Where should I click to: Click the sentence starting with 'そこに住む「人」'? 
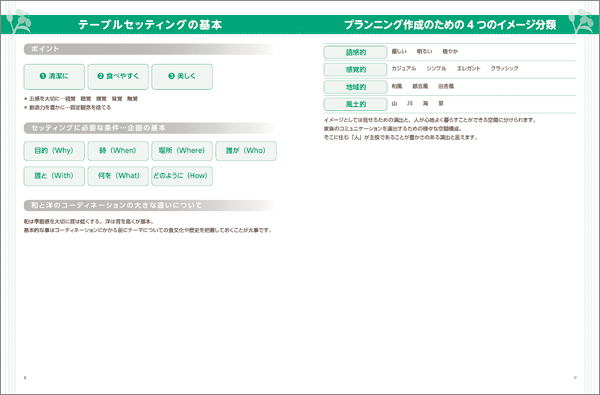(401, 138)
